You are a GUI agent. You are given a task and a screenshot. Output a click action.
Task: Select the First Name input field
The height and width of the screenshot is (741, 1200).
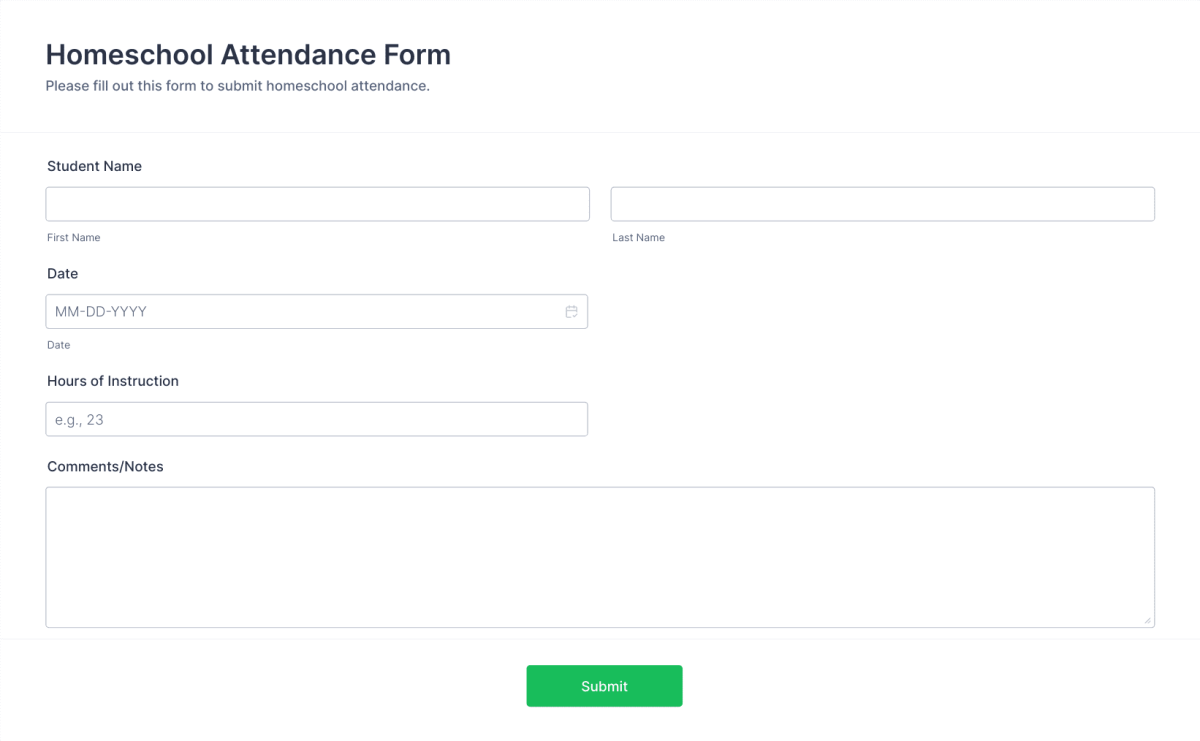point(317,203)
